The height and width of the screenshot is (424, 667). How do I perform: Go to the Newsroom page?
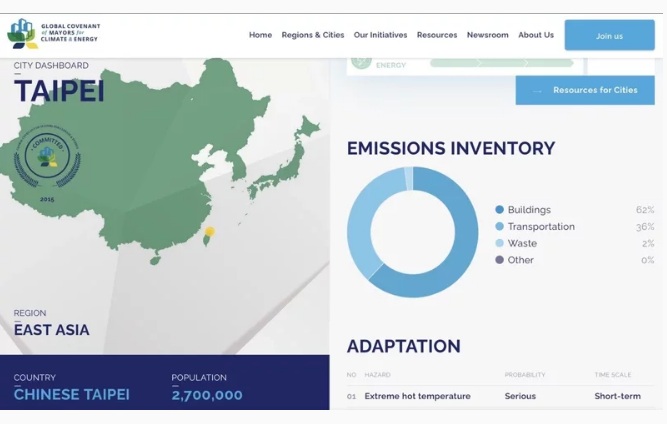[x=487, y=35]
